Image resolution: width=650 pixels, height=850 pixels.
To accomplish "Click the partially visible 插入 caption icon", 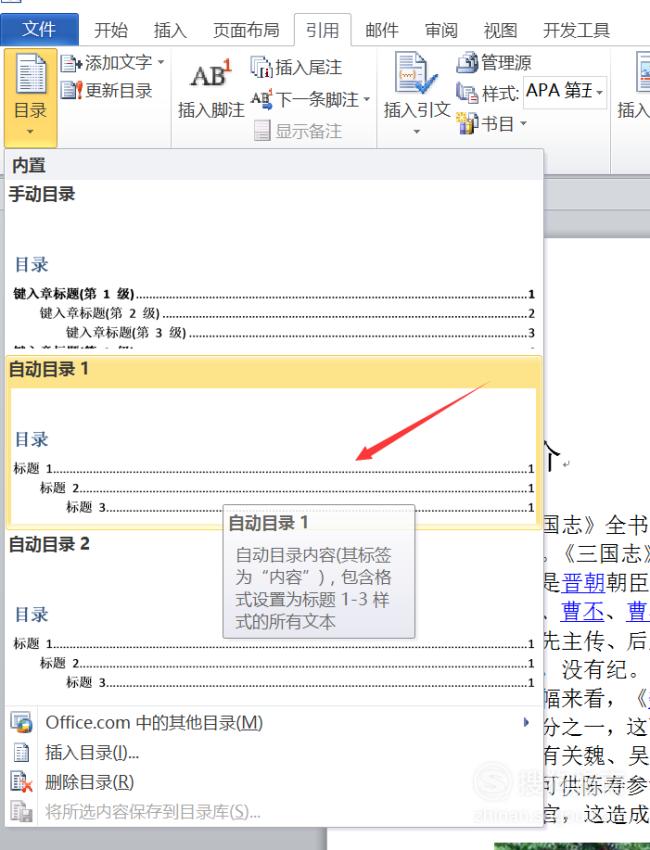I will (x=643, y=74).
